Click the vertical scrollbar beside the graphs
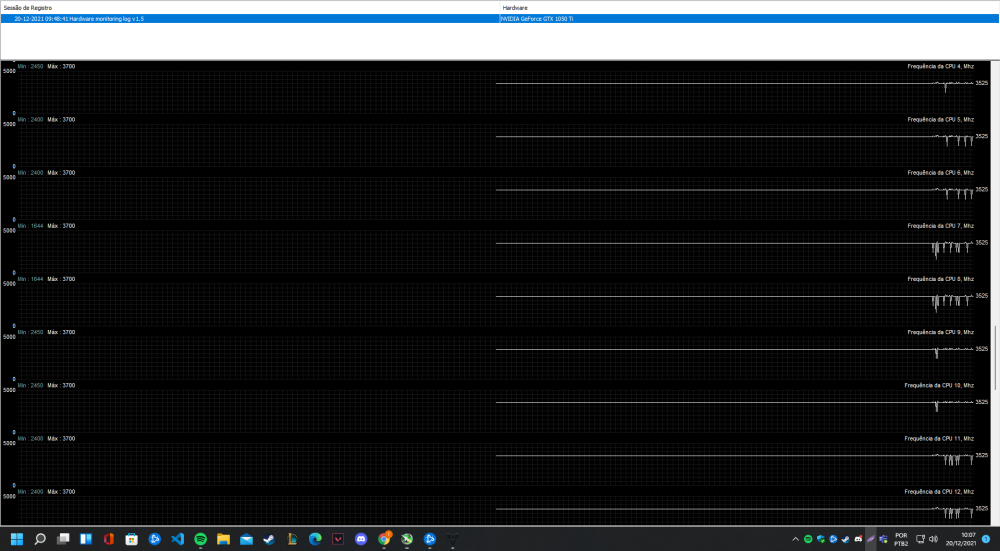 click(994, 358)
